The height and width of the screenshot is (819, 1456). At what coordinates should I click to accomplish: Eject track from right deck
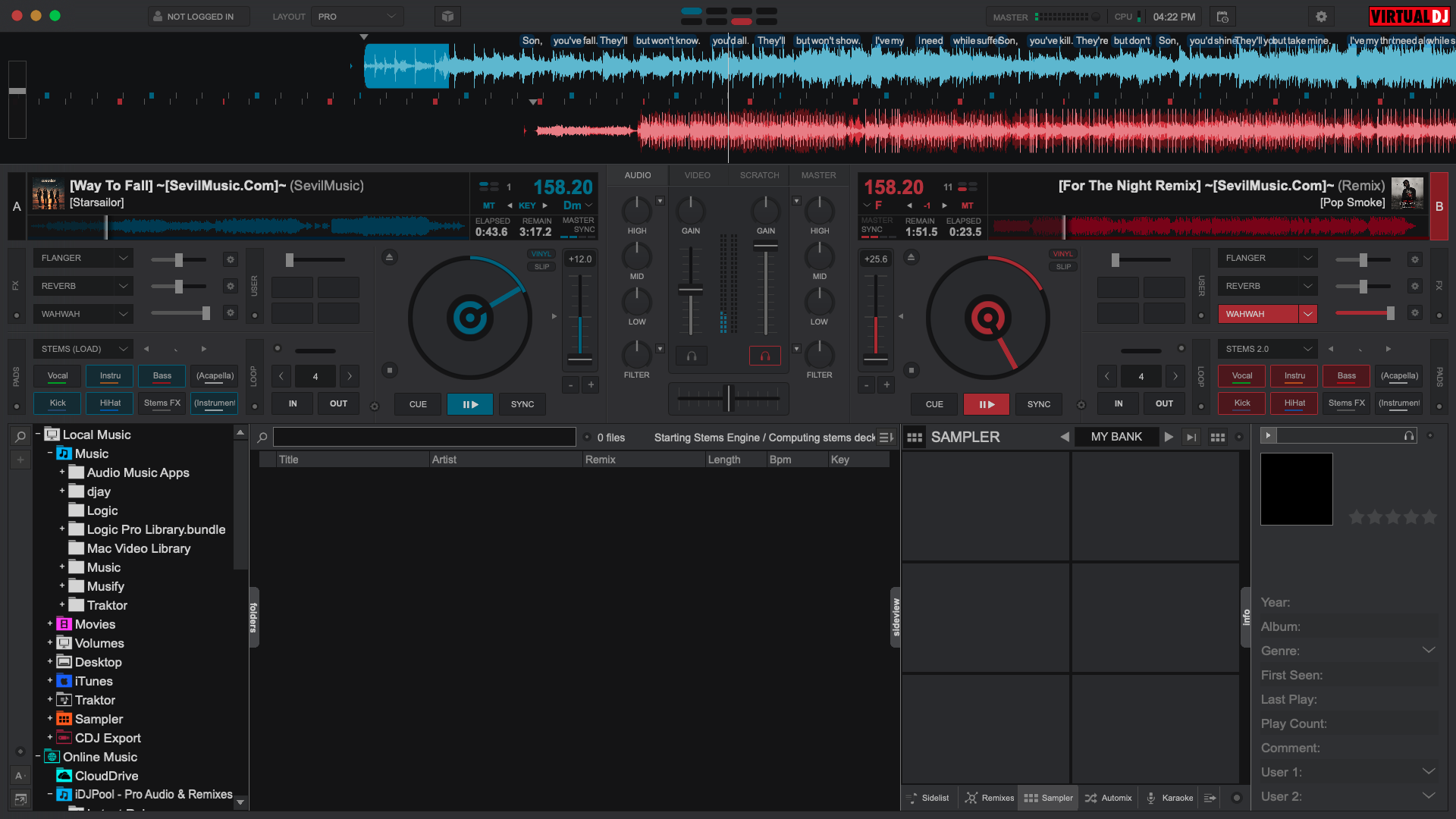coord(912,258)
